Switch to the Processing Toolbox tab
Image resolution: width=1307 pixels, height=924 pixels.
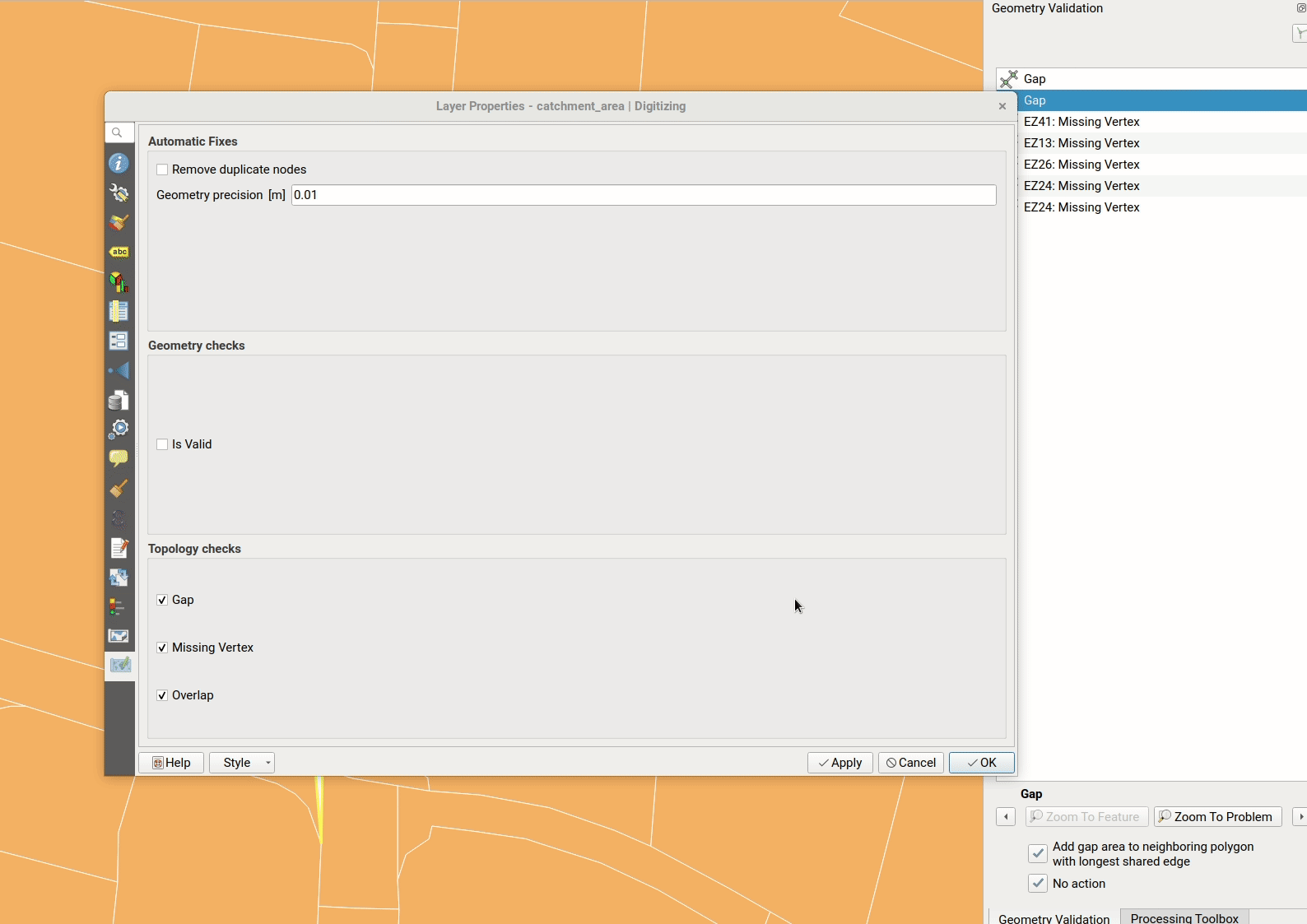click(x=1184, y=917)
